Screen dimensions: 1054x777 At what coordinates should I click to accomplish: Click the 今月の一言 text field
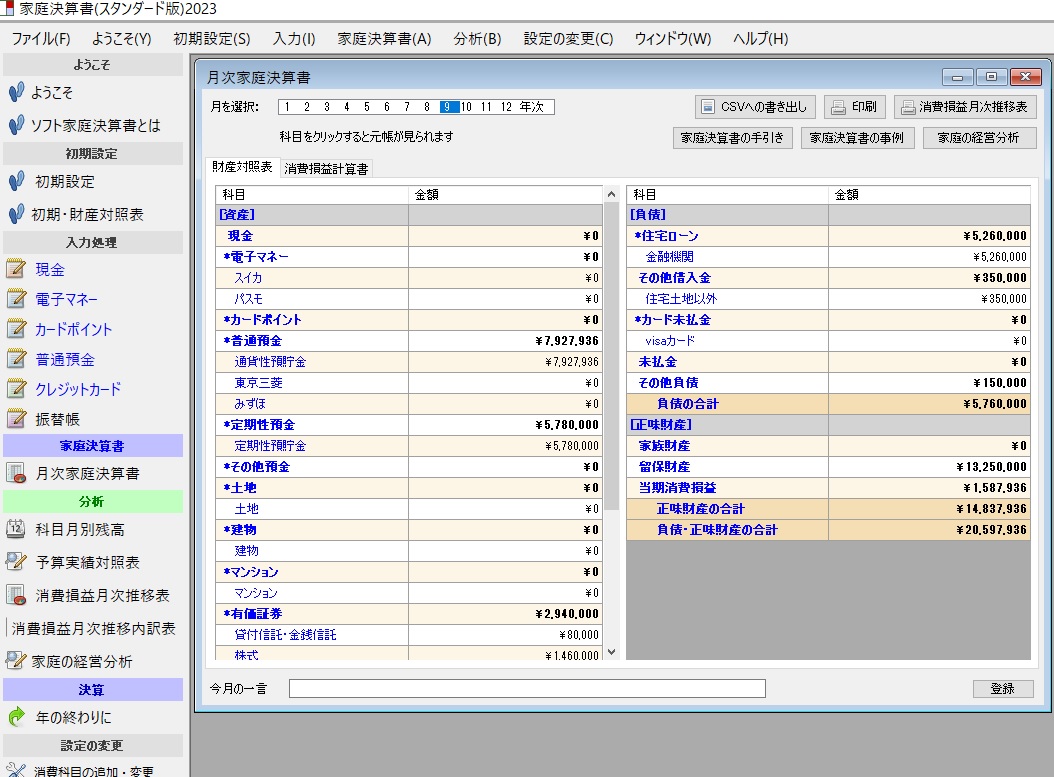527,688
